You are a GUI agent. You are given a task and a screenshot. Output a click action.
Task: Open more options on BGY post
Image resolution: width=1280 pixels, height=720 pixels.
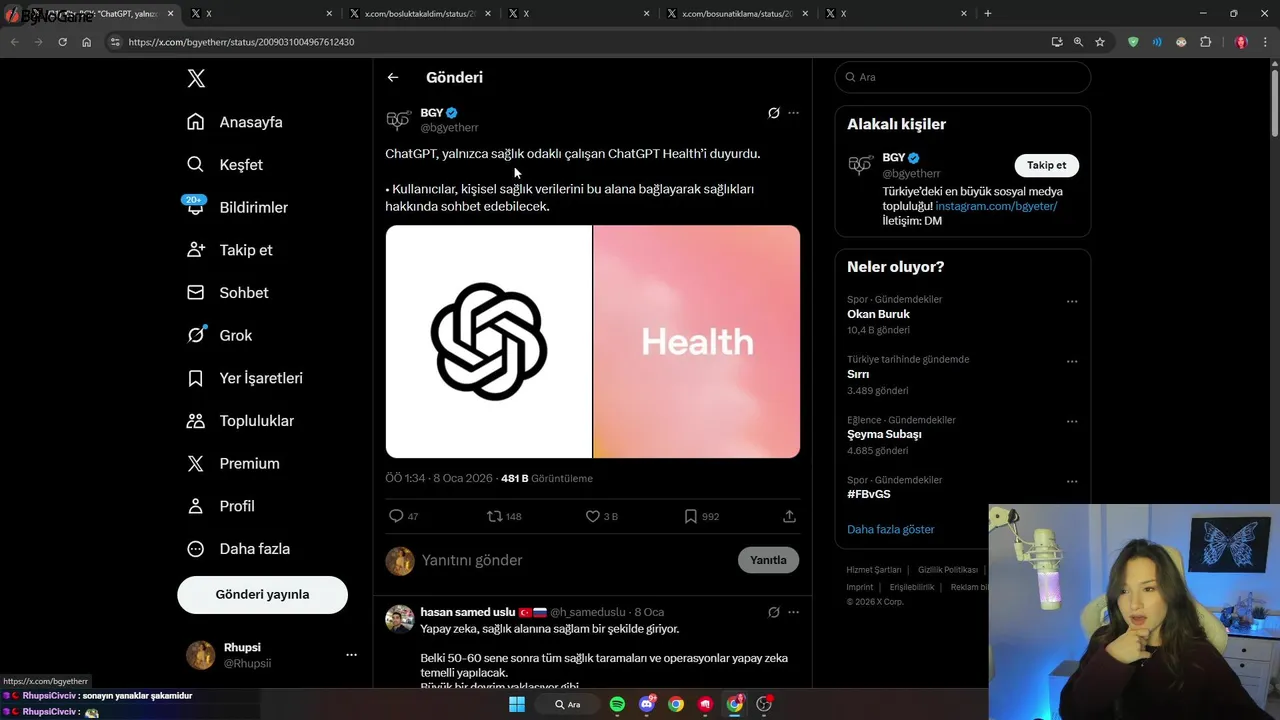[793, 113]
